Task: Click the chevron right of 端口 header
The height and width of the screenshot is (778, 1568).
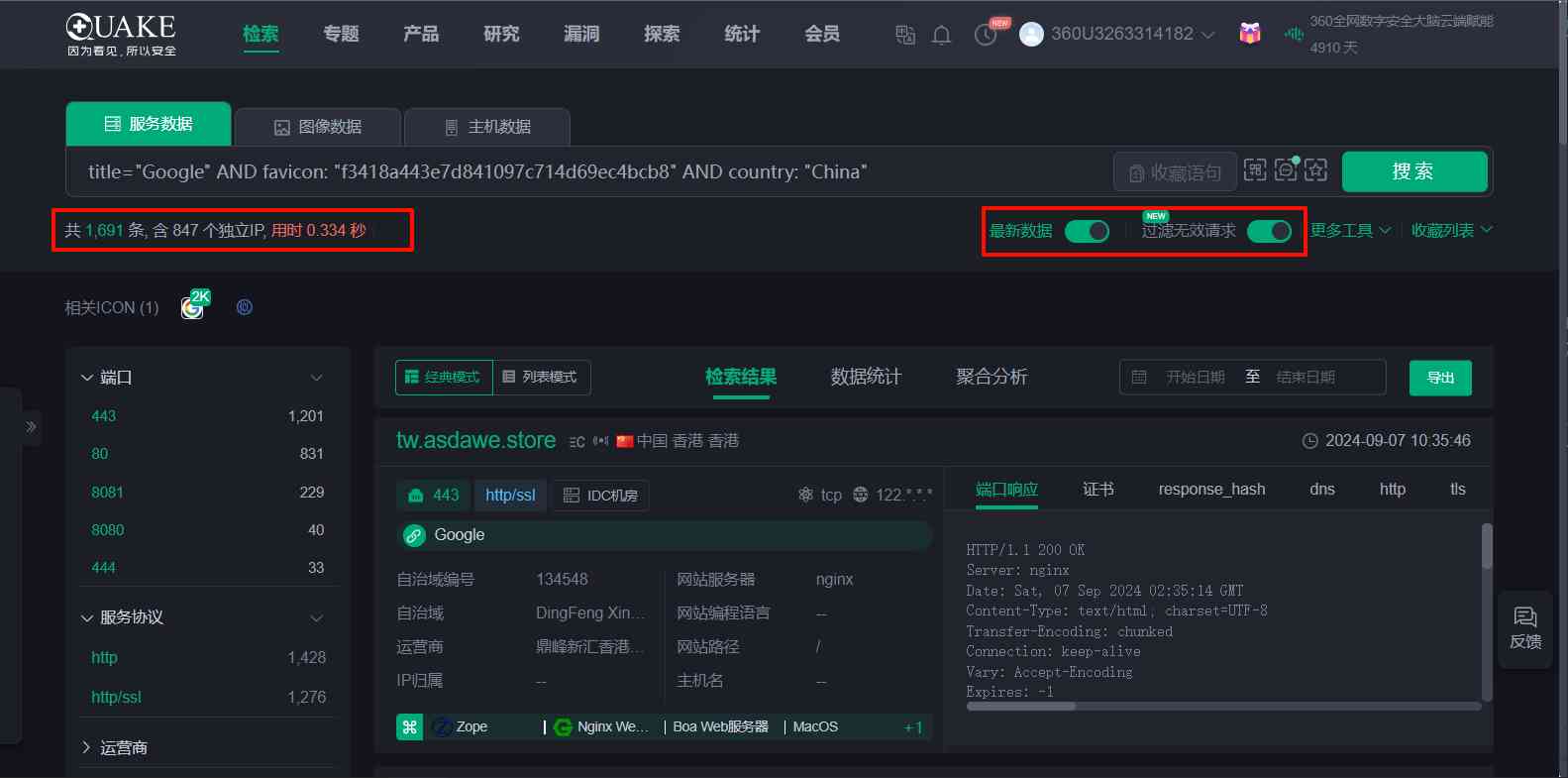Action: [317, 378]
